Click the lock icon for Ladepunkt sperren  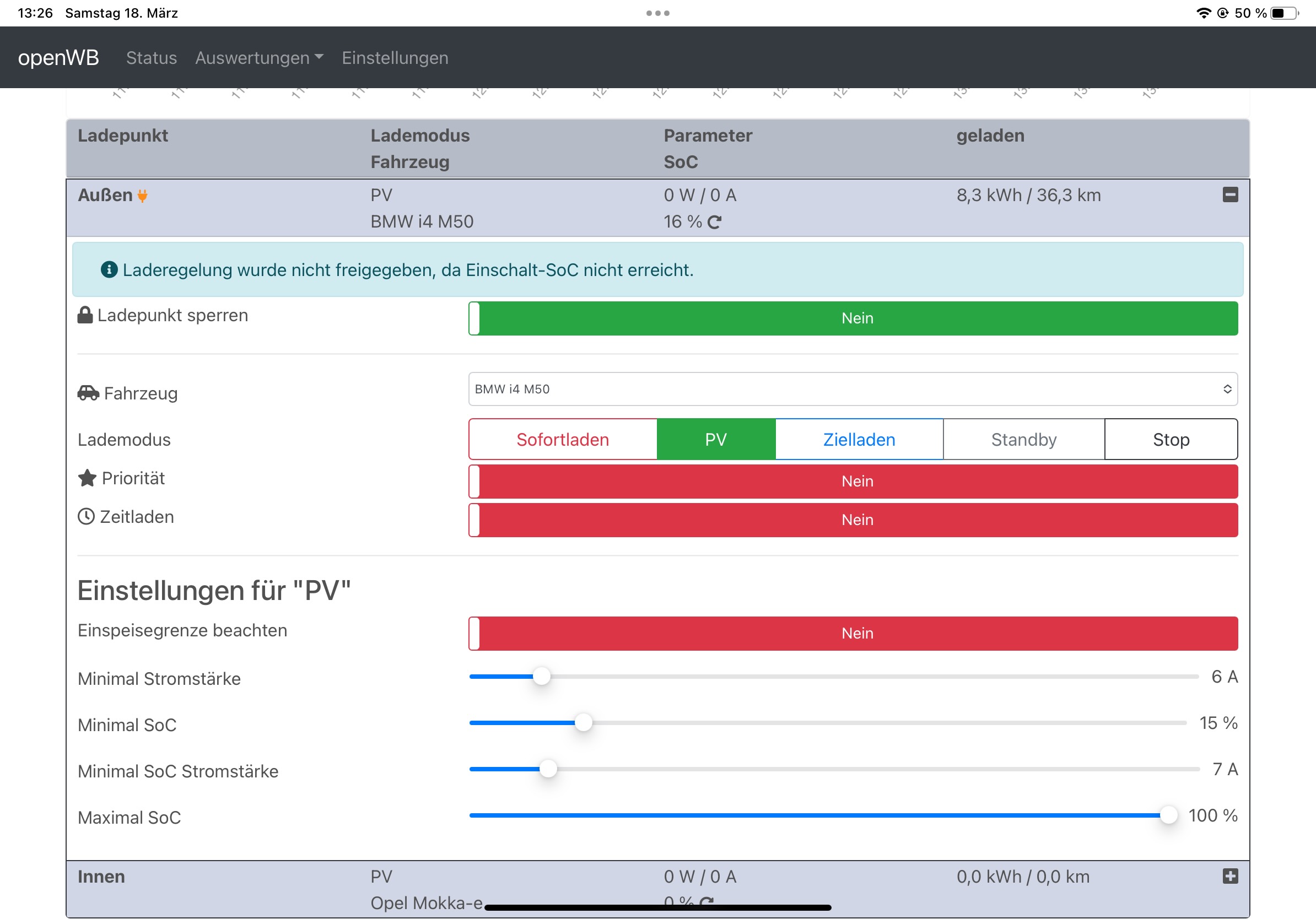85,315
